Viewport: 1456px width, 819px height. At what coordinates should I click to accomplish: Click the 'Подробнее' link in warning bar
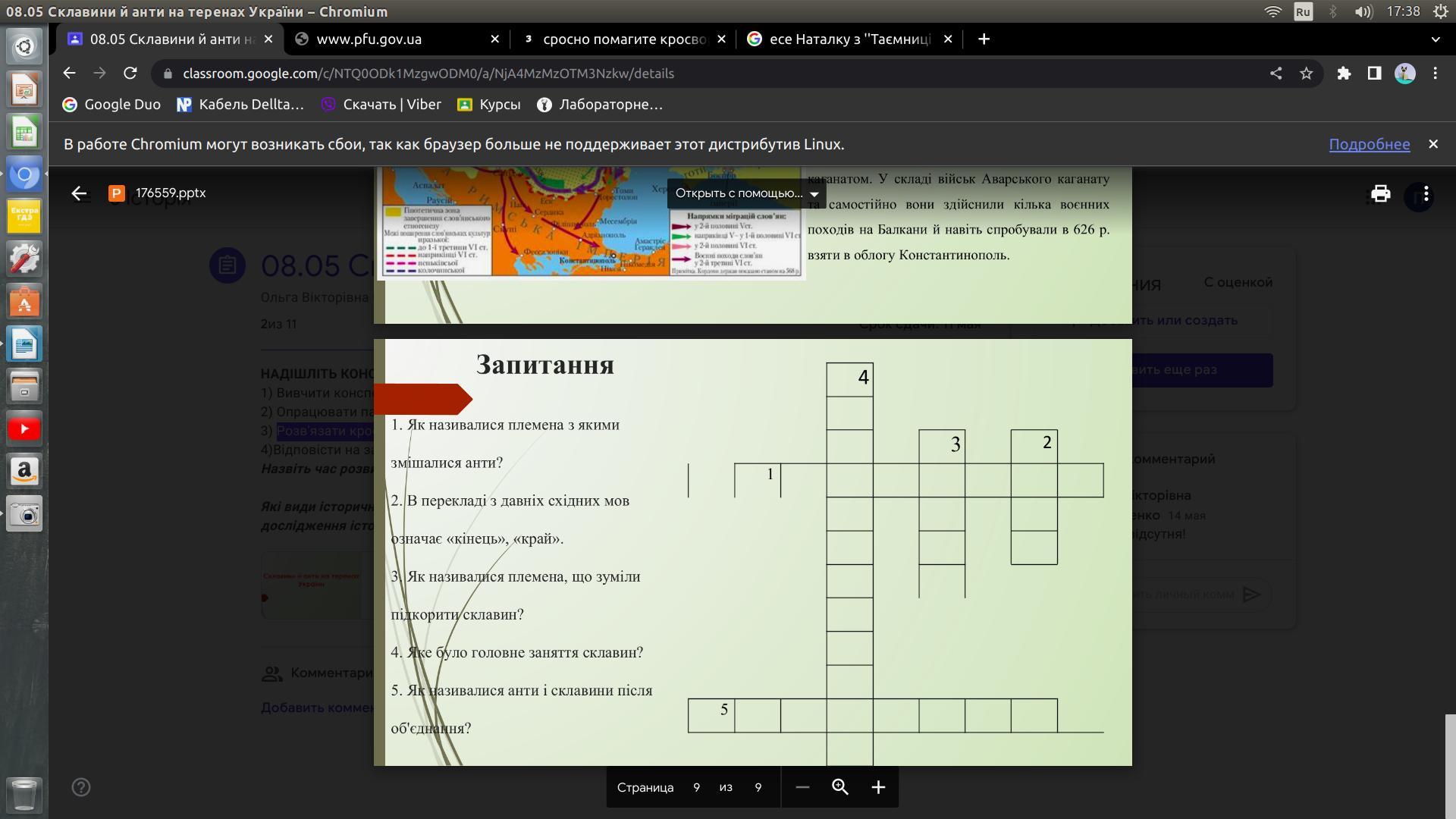1370,144
